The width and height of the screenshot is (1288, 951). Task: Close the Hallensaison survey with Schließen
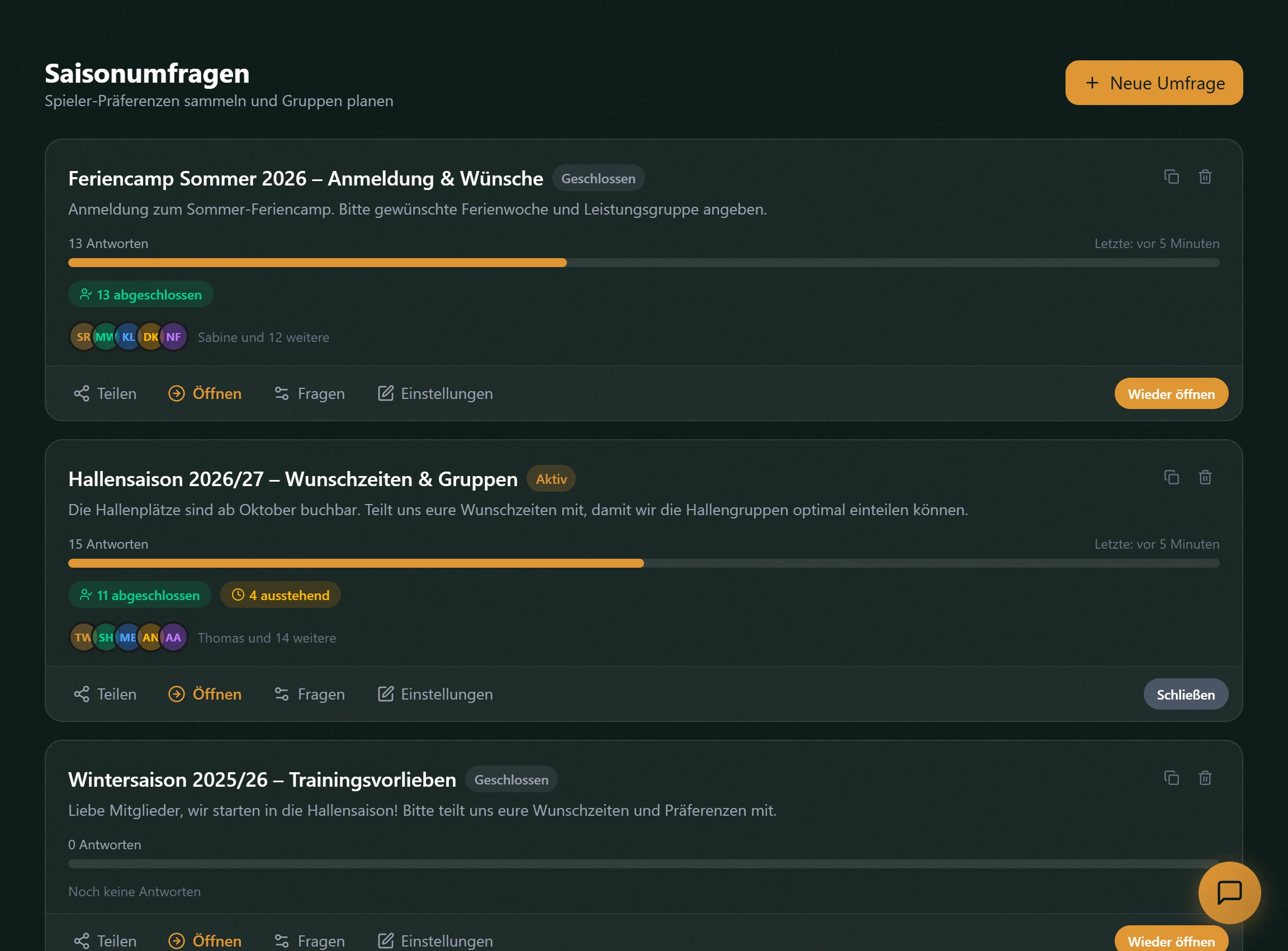(x=1186, y=695)
